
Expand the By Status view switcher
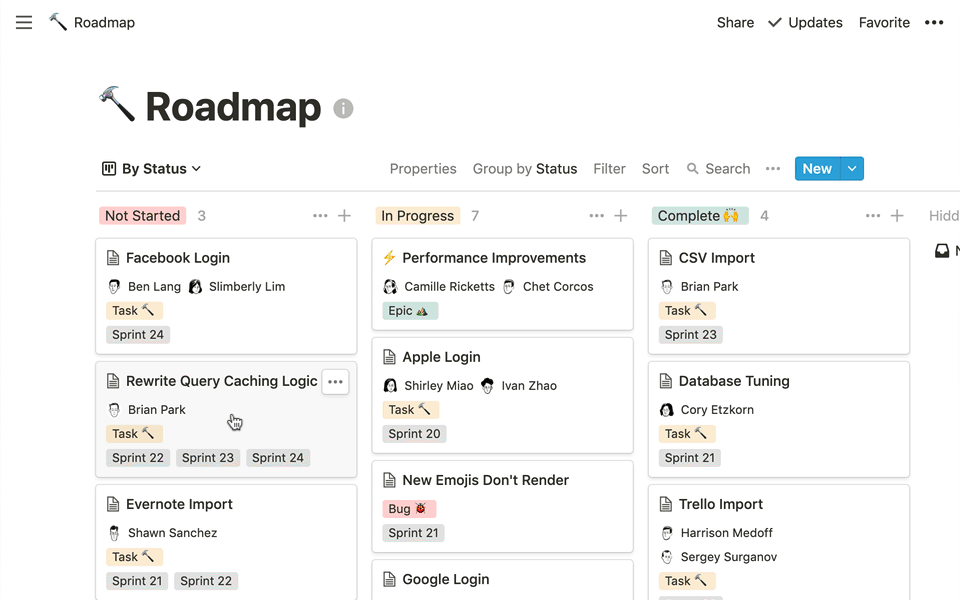pos(152,169)
